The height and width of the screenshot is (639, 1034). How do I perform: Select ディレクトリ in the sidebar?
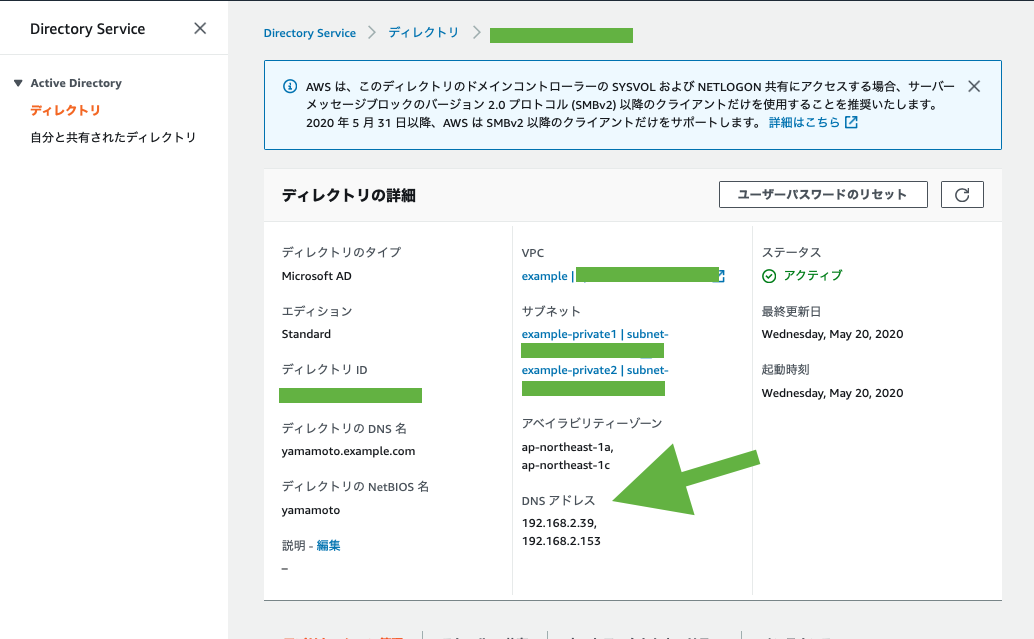click(x=65, y=110)
